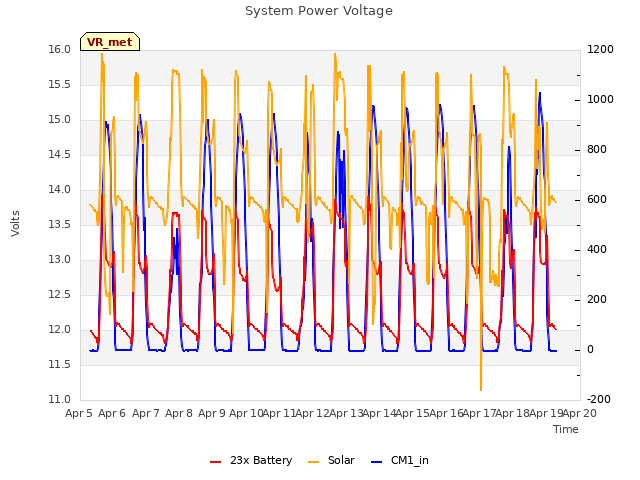Click the VR_met annotation label

(110, 42)
